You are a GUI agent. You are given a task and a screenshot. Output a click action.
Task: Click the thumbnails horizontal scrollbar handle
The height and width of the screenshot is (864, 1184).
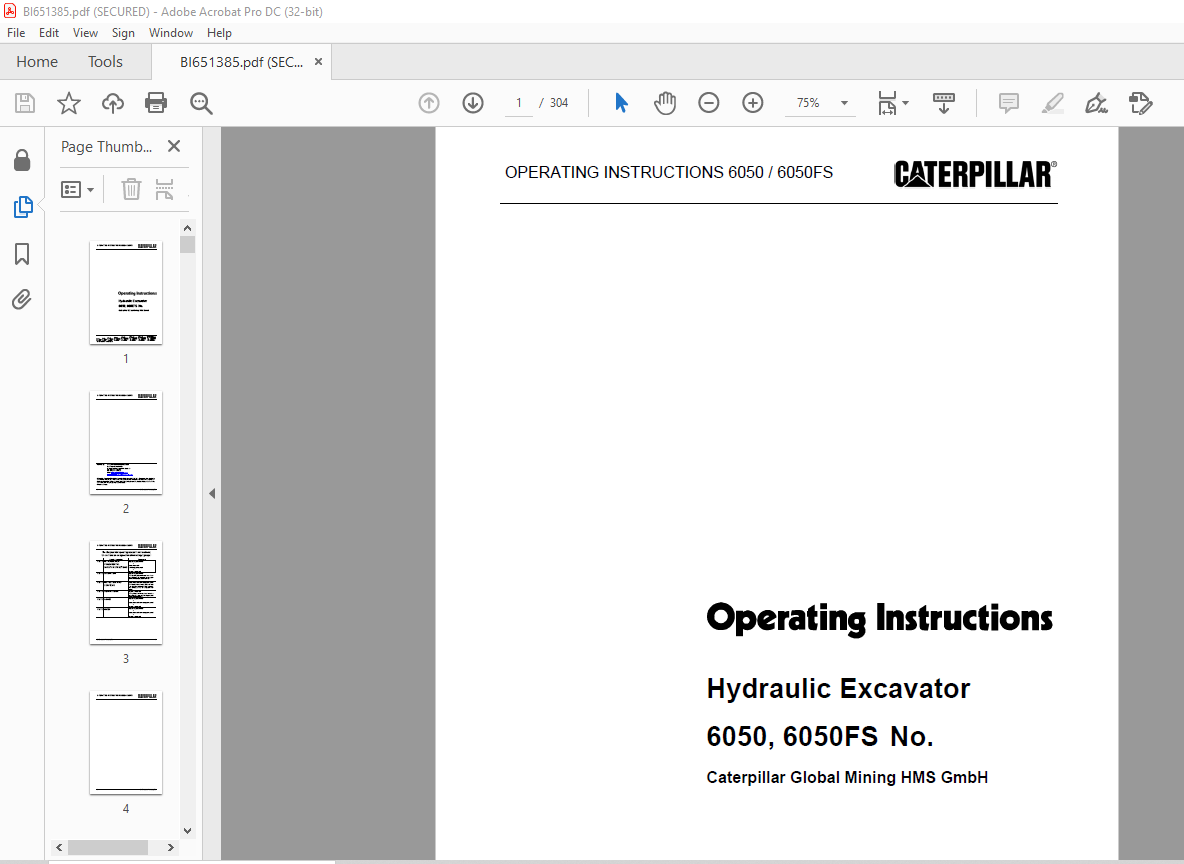tap(108, 847)
